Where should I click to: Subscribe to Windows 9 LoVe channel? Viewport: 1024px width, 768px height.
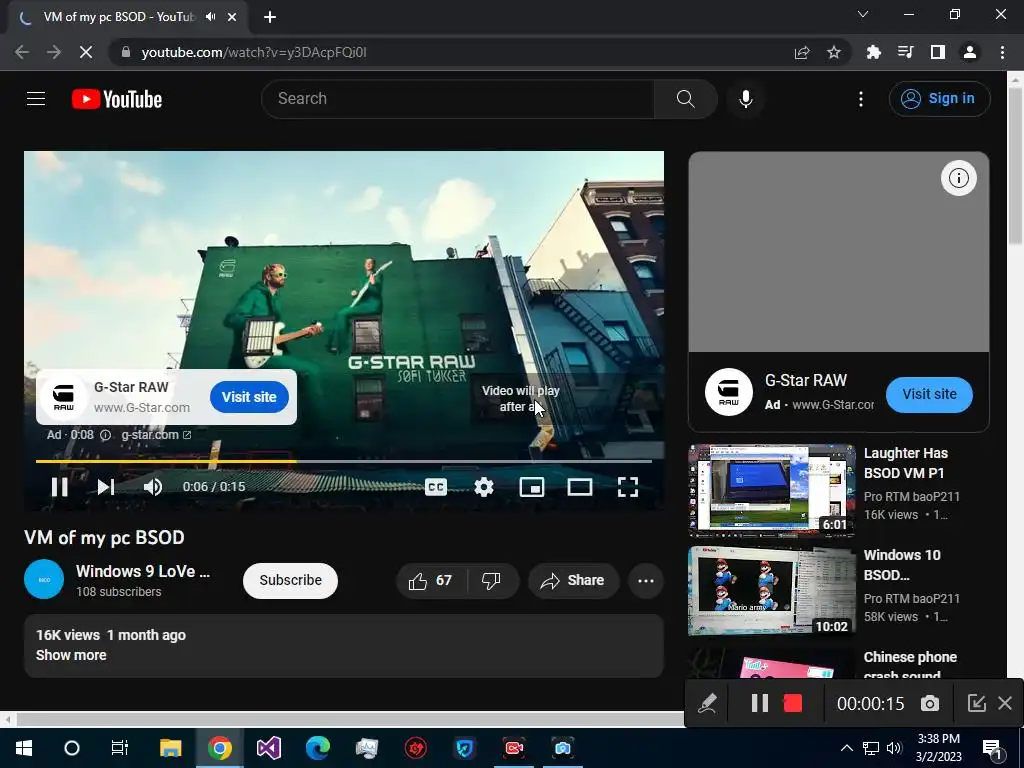290,580
